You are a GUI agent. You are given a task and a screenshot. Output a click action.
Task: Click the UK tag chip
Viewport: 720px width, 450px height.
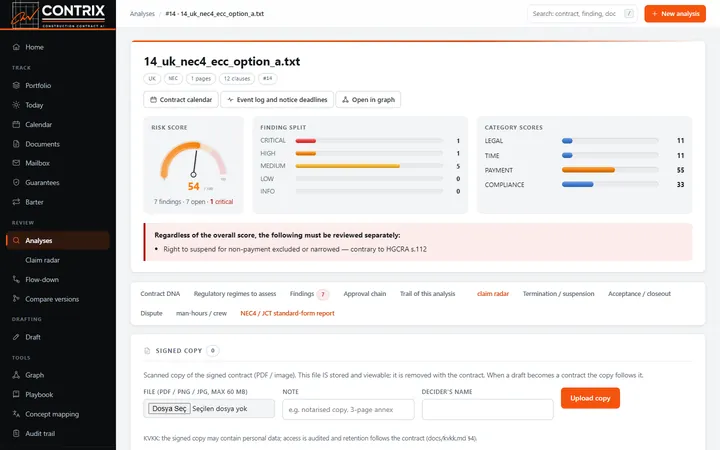(x=152, y=79)
